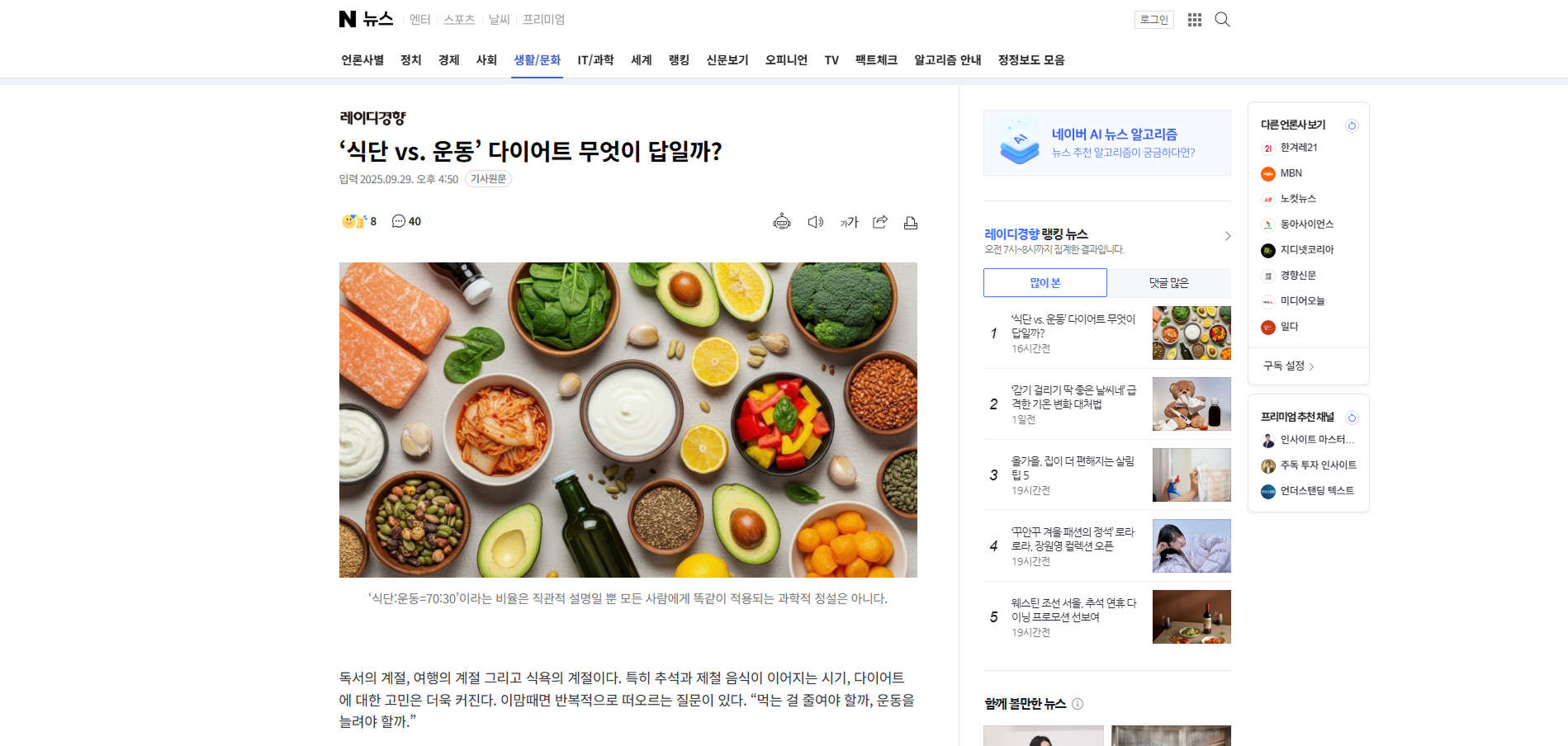The image size is (1568, 746).
Task: Open the apps grid menu icon
Action: (1194, 20)
